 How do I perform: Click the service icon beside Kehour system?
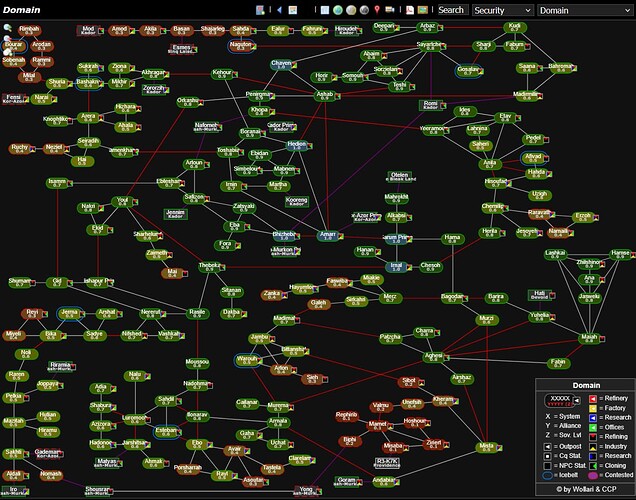pos(235,74)
